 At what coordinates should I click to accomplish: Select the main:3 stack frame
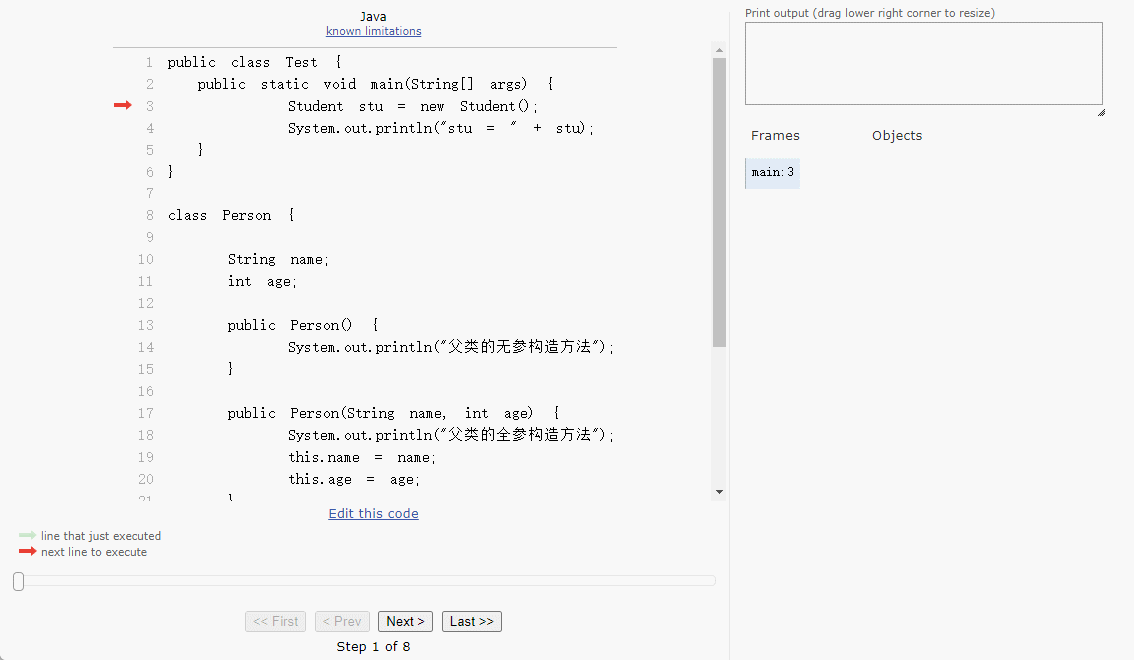pos(772,173)
